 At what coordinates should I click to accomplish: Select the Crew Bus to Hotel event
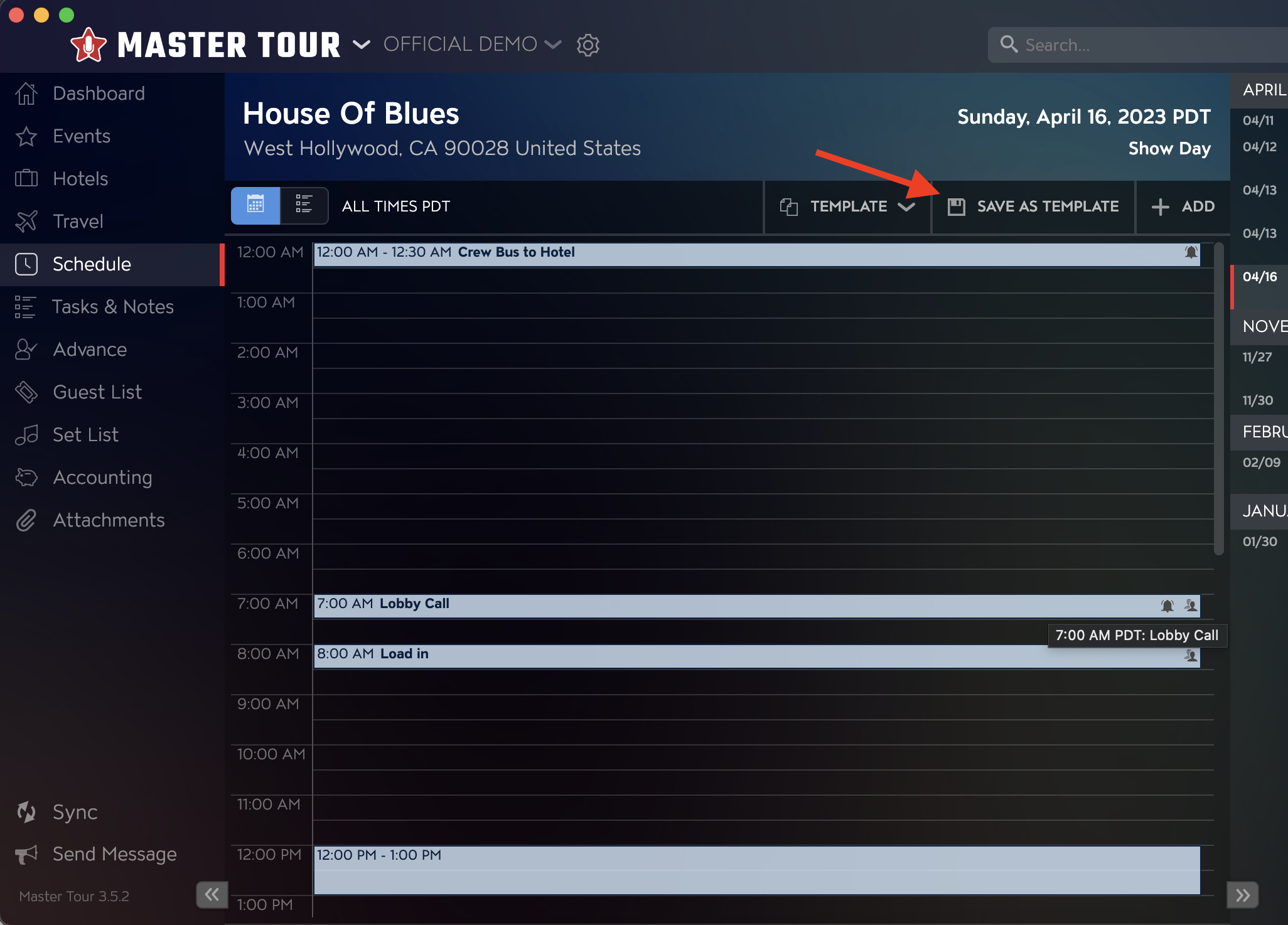tap(756, 254)
